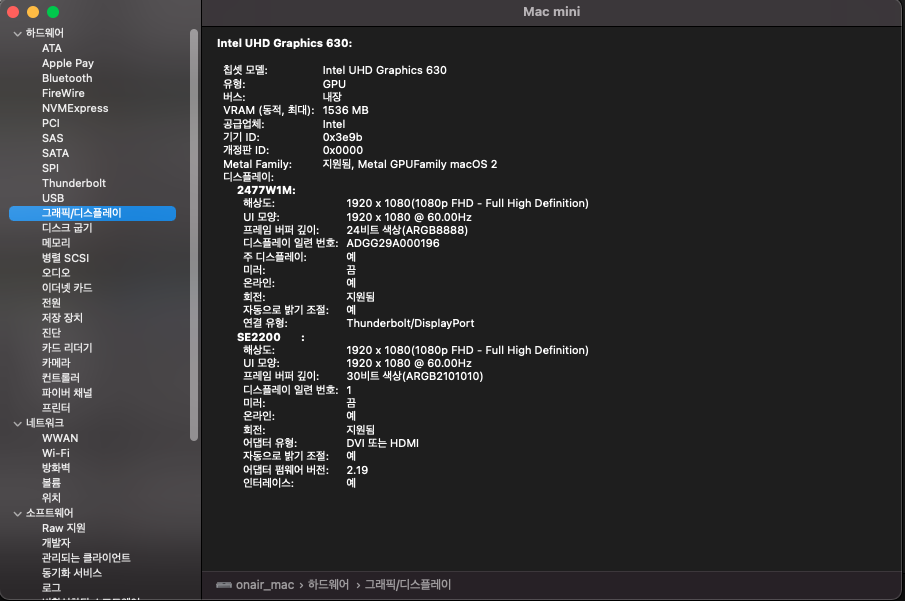The width and height of the screenshot is (905, 601).
Task: Click the Intel UHD Graphics 630 heading
Action: pyautogui.click(x=285, y=43)
